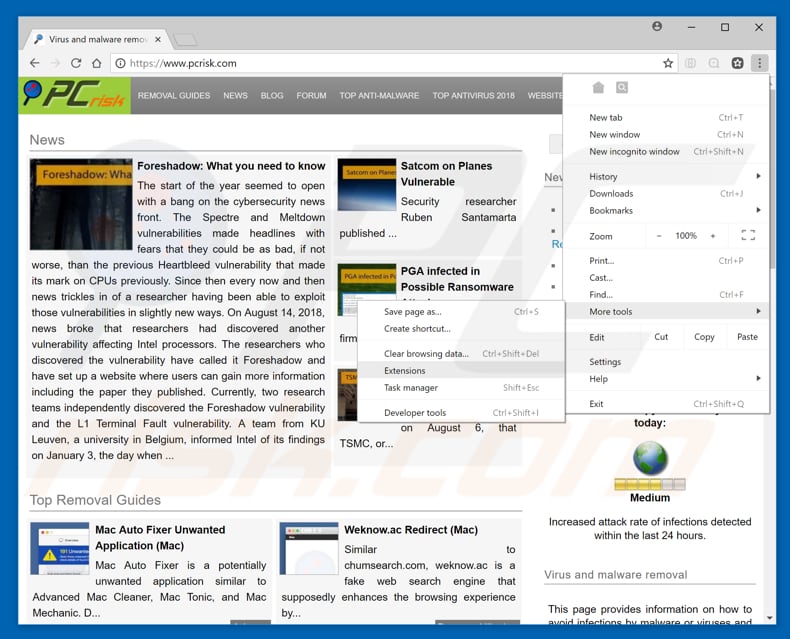Expand the History submenu
The image size is (790, 639).
(667, 176)
